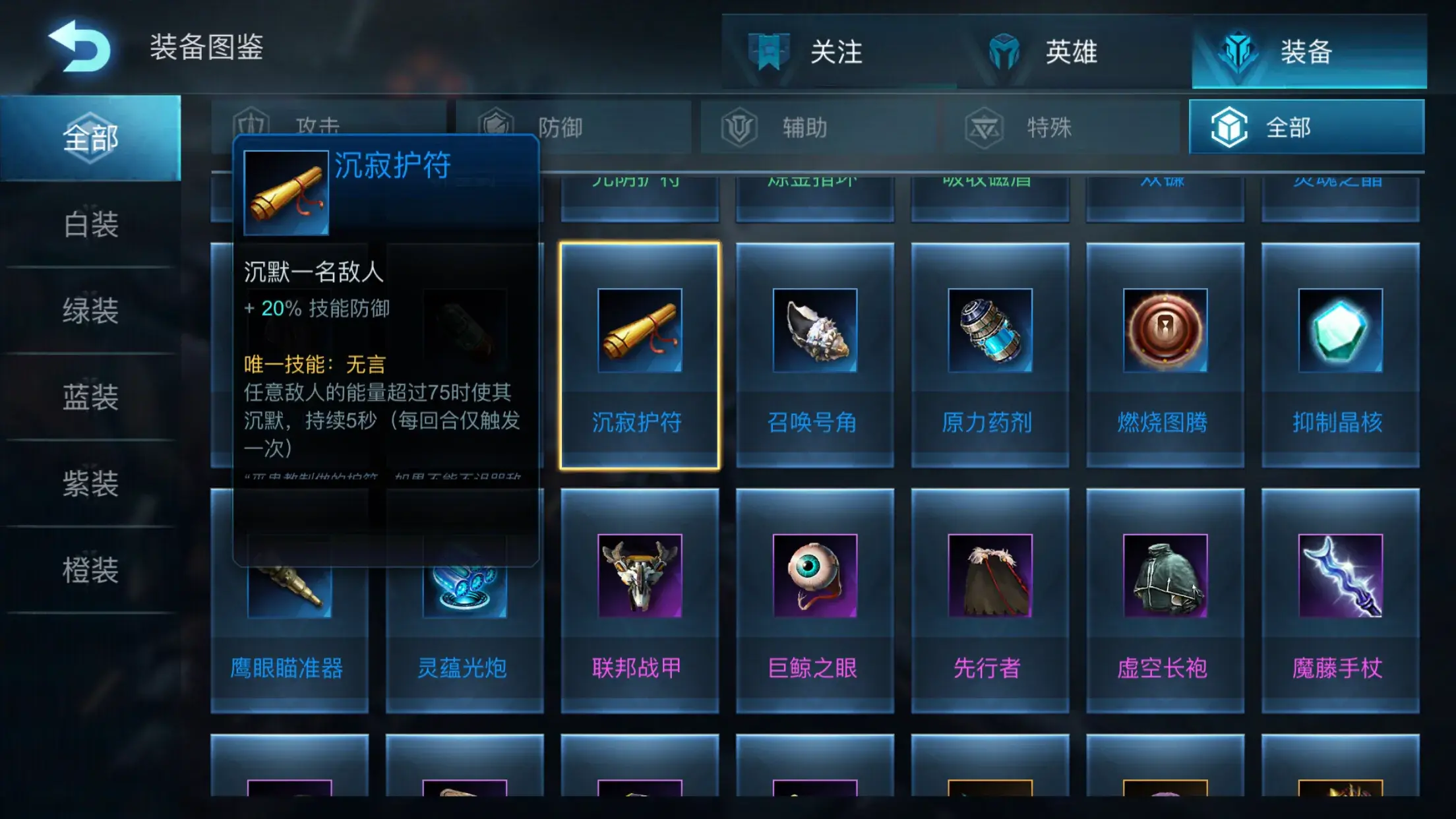Open the 虚空长袍 robe item
The height and width of the screenshot is (819, 1456).
point(1165,600)
